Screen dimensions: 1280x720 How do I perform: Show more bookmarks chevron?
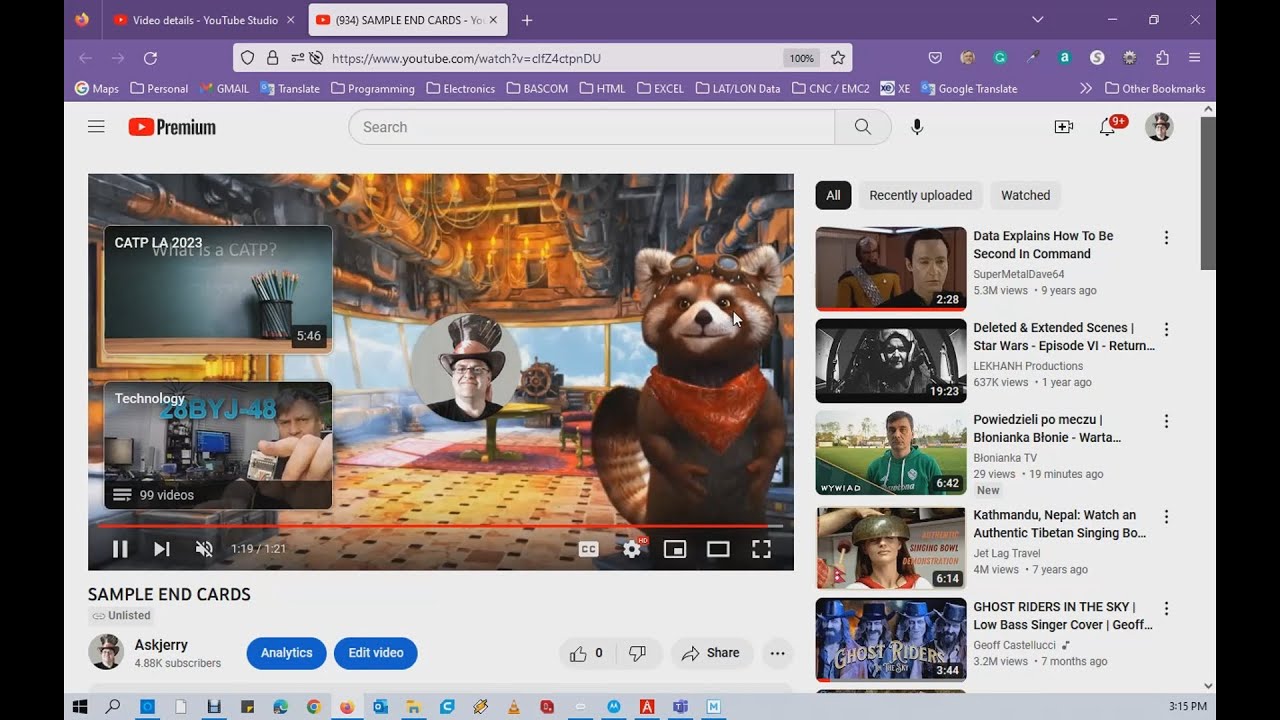pyautogui.click(x=1086, y=88)
